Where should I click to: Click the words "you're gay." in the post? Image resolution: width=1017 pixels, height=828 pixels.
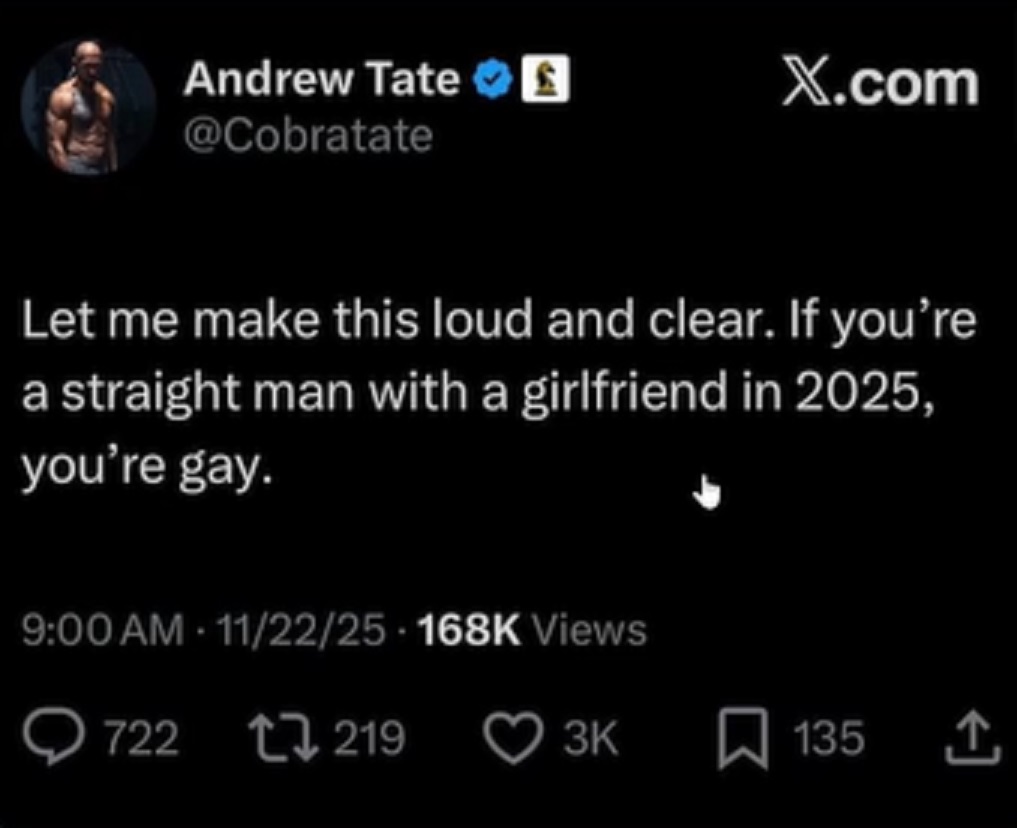click(x=147, y=467)
